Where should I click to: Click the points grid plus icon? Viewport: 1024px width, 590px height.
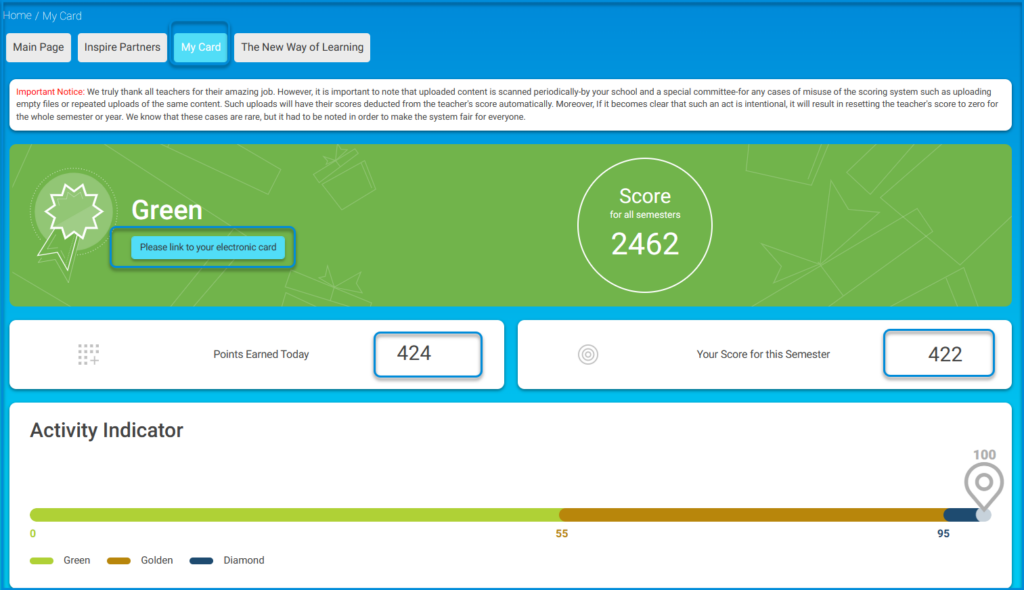click(x=89, y=354)
